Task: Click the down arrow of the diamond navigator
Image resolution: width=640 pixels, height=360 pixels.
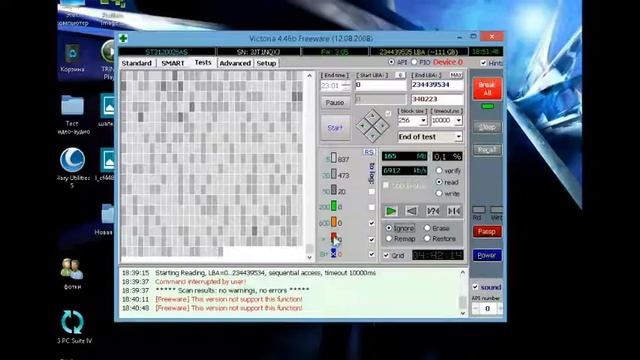Action: coord(373,135)
